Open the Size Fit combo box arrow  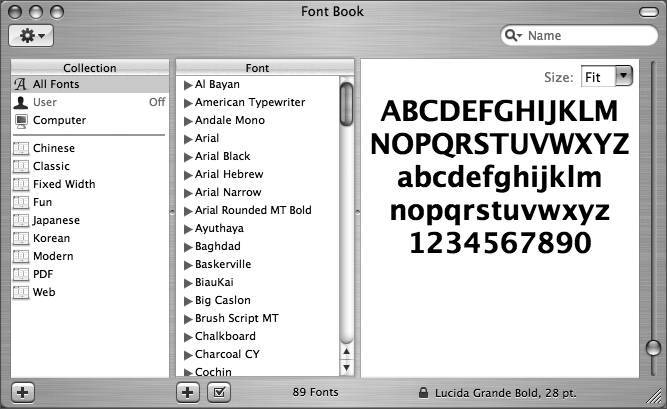(624, 76)
